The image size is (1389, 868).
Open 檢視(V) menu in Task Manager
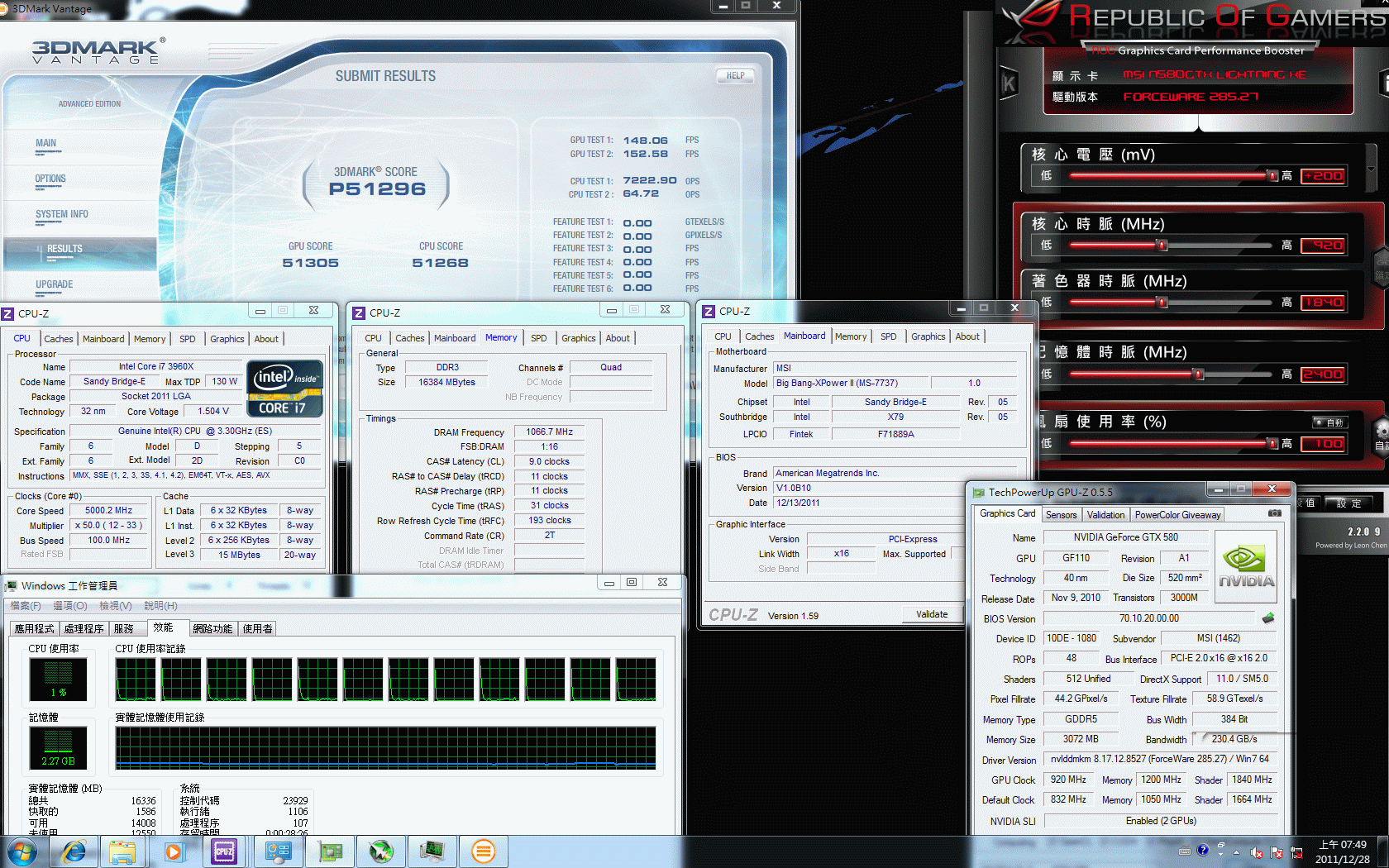click(x=116, y=606)
